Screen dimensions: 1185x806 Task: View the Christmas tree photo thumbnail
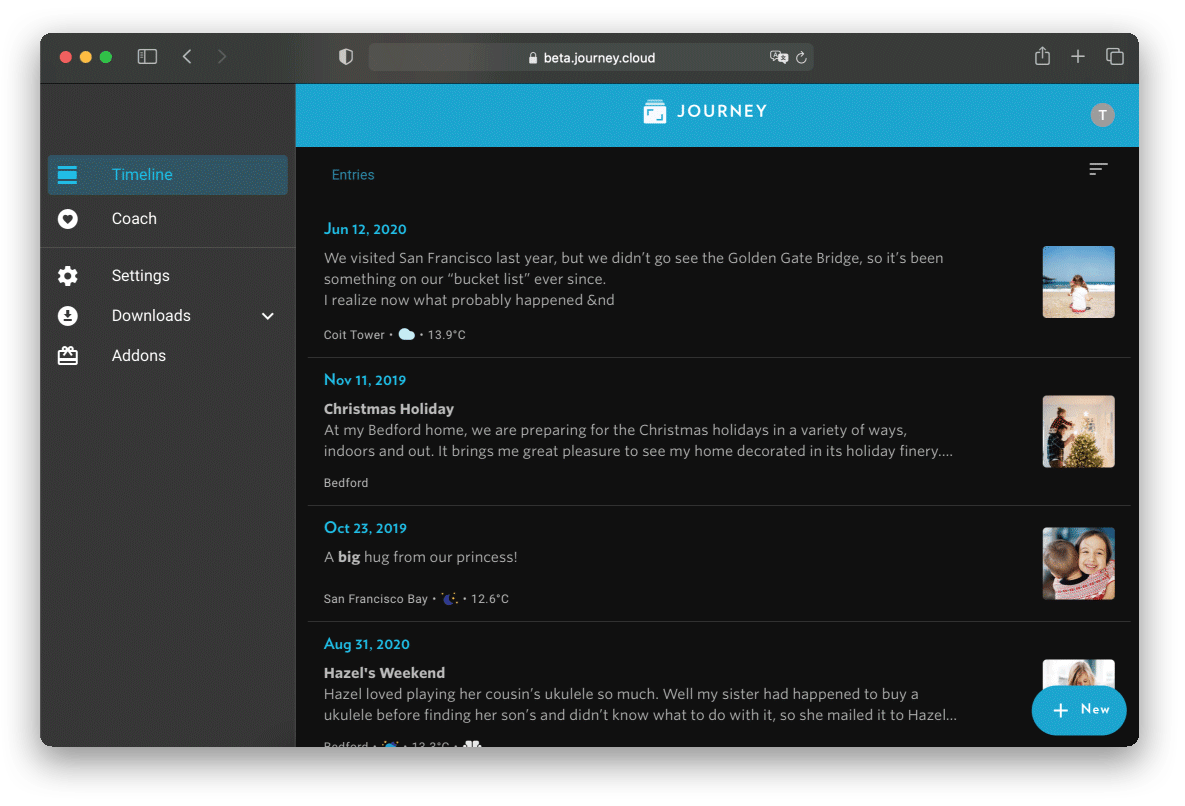coord(1078,431)
